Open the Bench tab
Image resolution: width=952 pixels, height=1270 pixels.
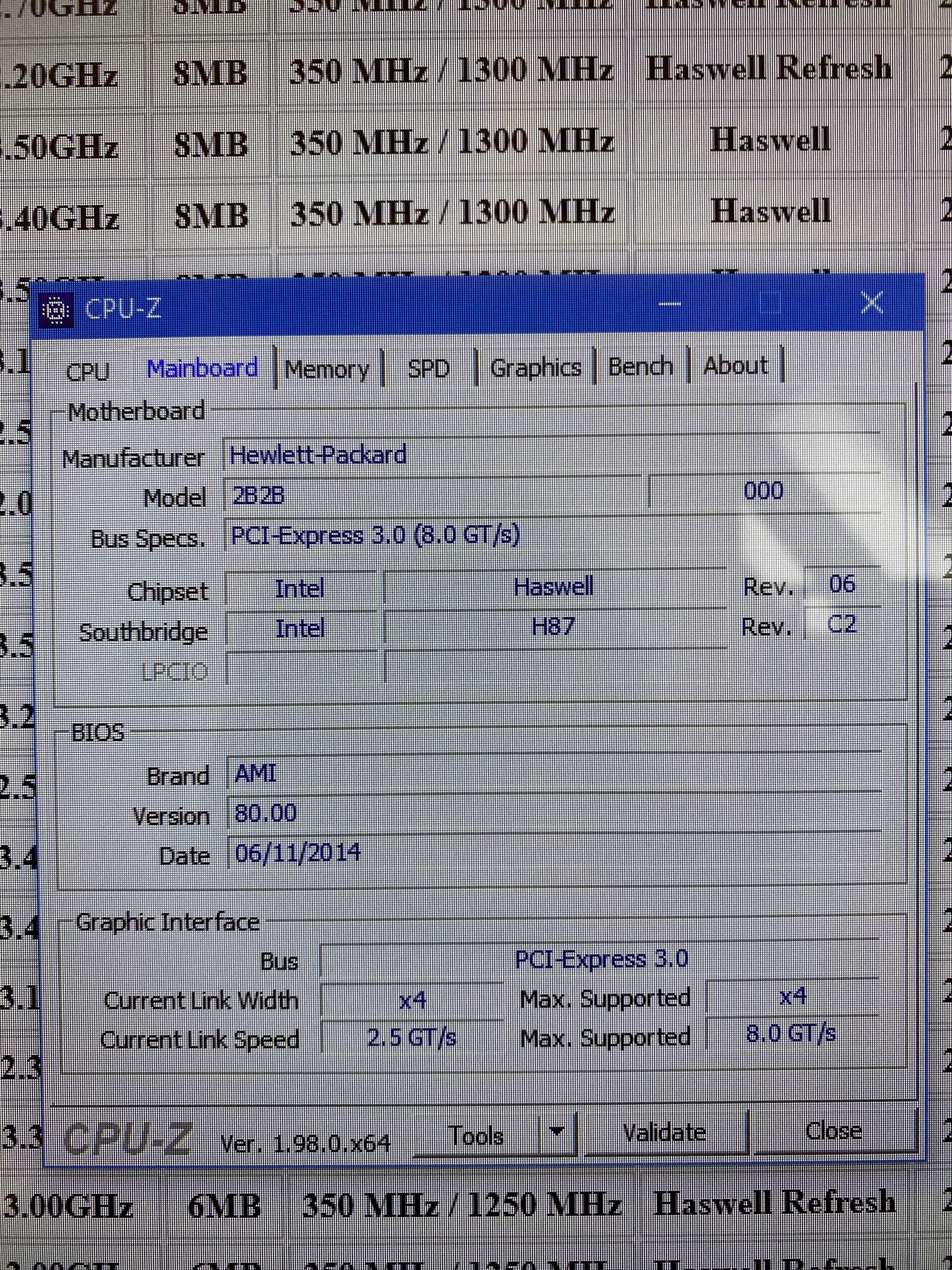640,366
